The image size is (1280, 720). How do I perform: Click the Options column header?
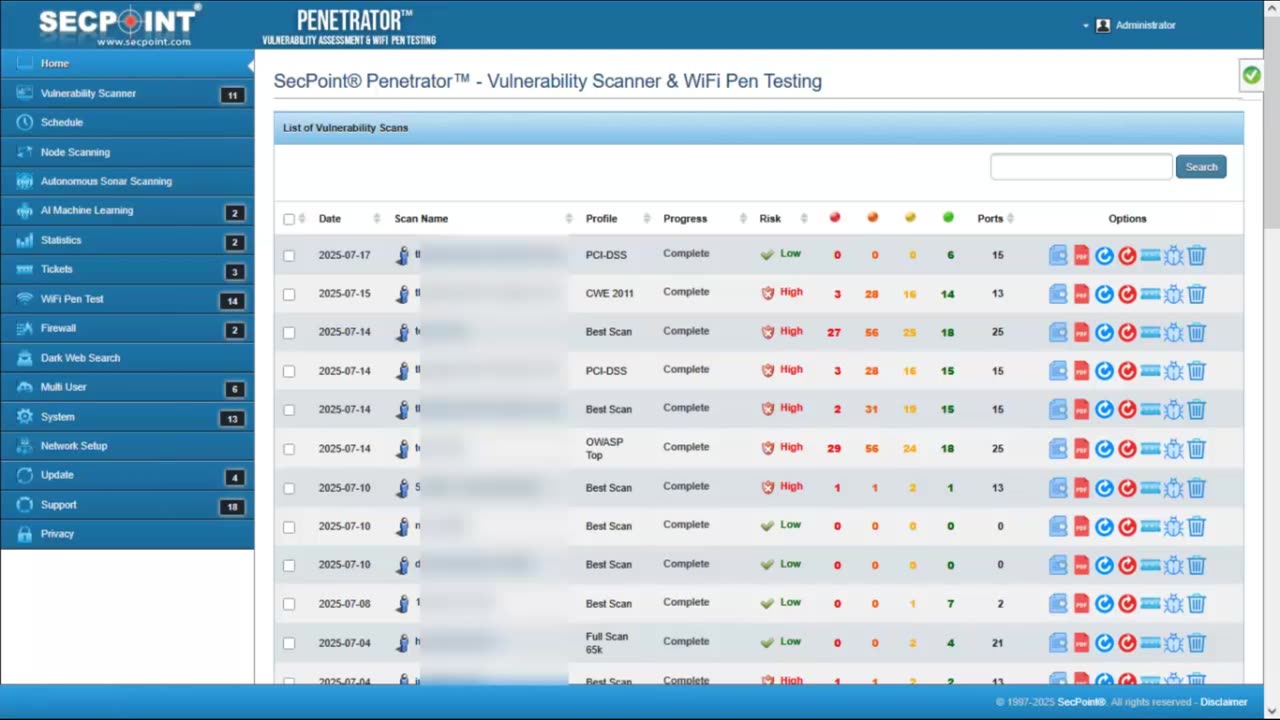tap(1127, 219)
